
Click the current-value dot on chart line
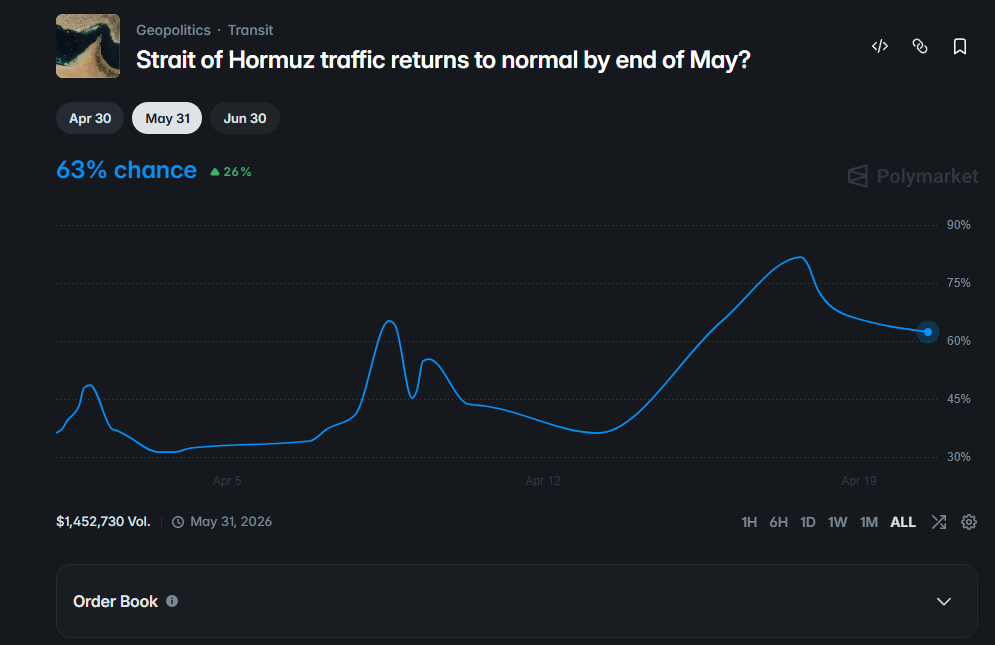click(x=928, y=332)
